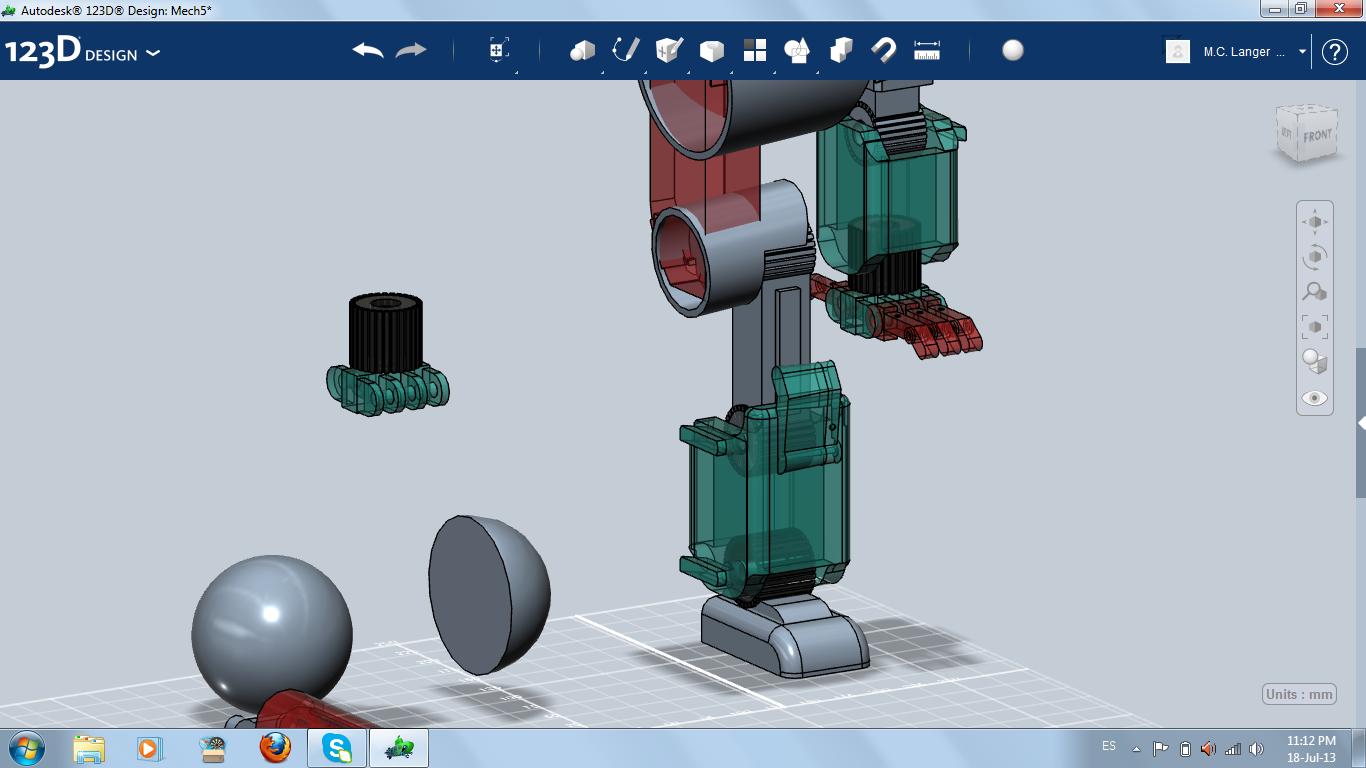
Task: Click the 123D Design taskbar button
Action: pyautogui.click(x=399, y=748)
